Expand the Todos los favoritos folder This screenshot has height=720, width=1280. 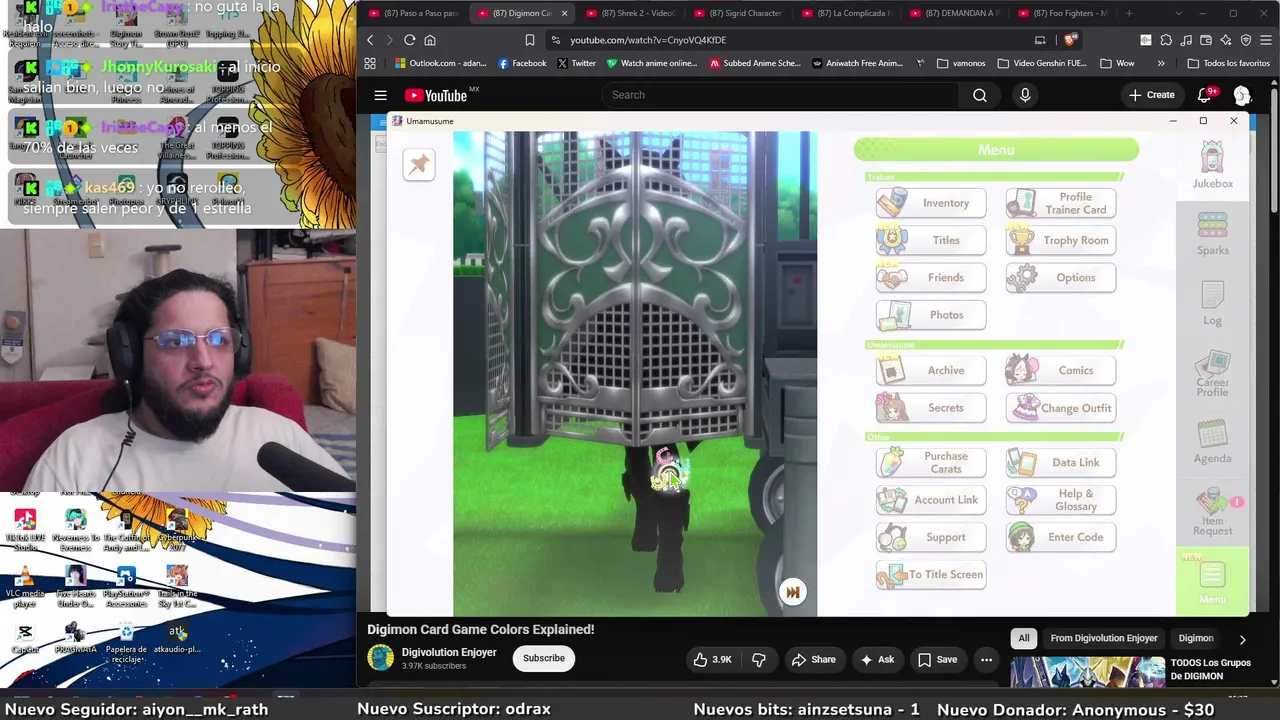tap(1228, 63)
